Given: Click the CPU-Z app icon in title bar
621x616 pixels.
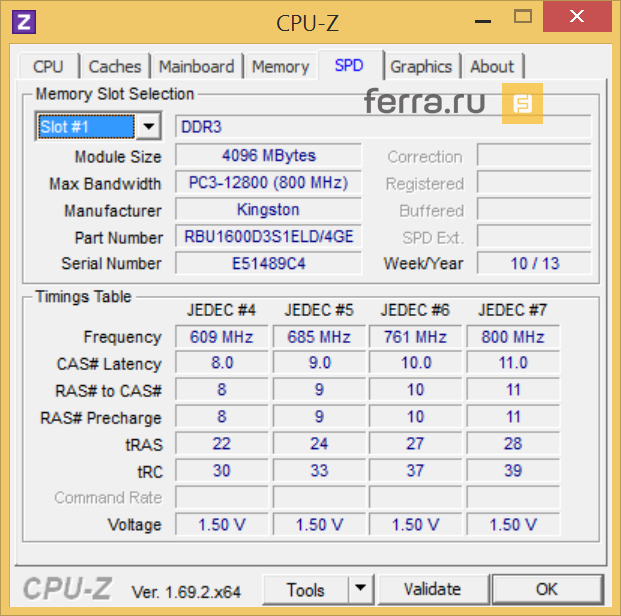Looking at the screenshot, I should [x=26, y=21].
